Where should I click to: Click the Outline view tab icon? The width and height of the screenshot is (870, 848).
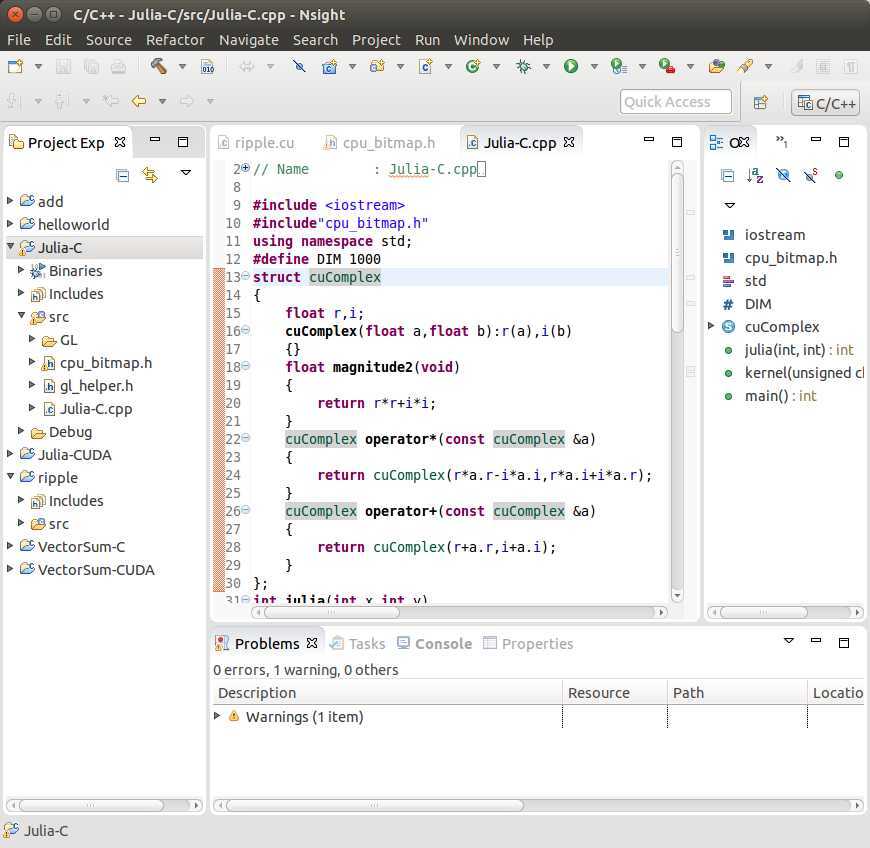click(x=716, y=143)
